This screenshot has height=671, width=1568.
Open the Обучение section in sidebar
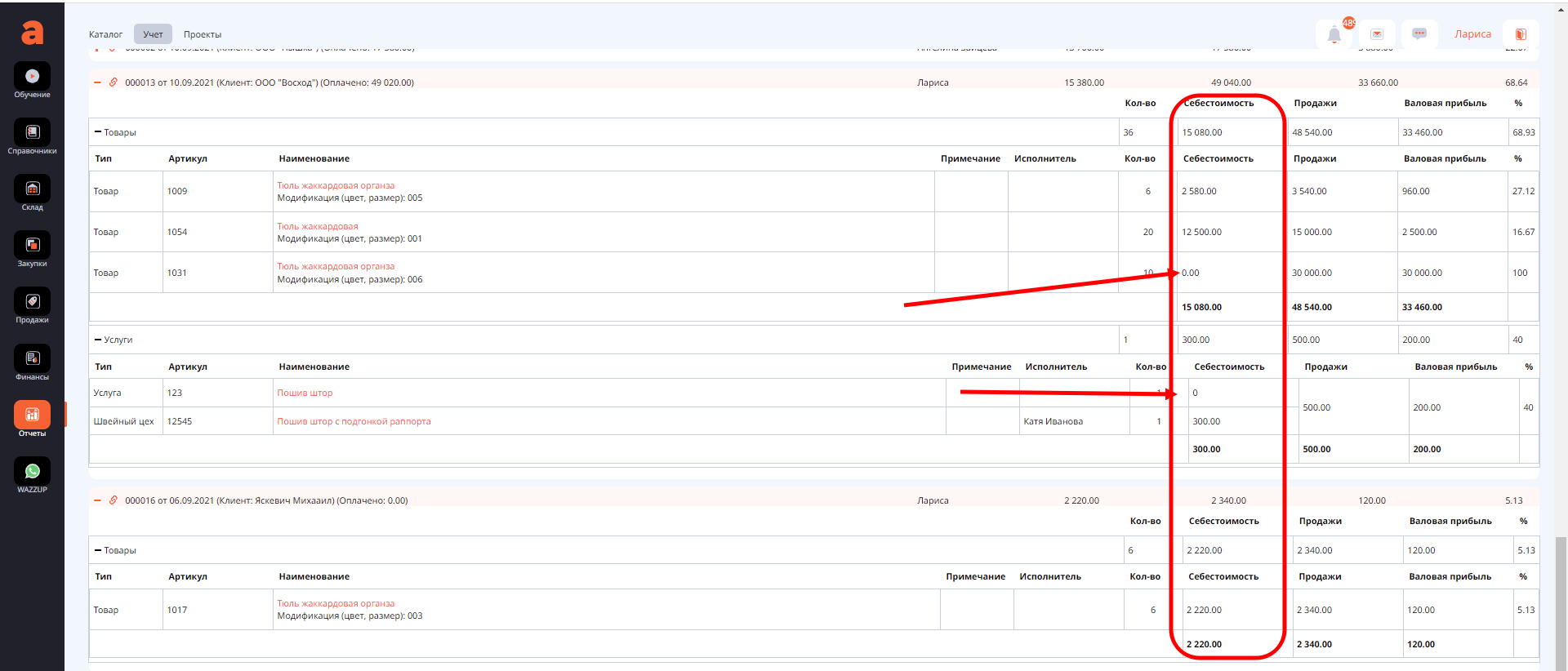pos(32,78)
